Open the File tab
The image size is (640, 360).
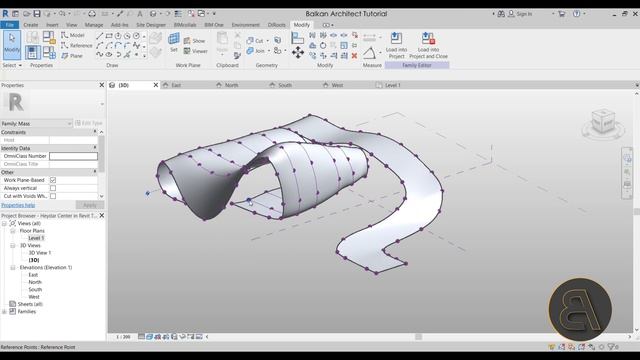(10, 25)
